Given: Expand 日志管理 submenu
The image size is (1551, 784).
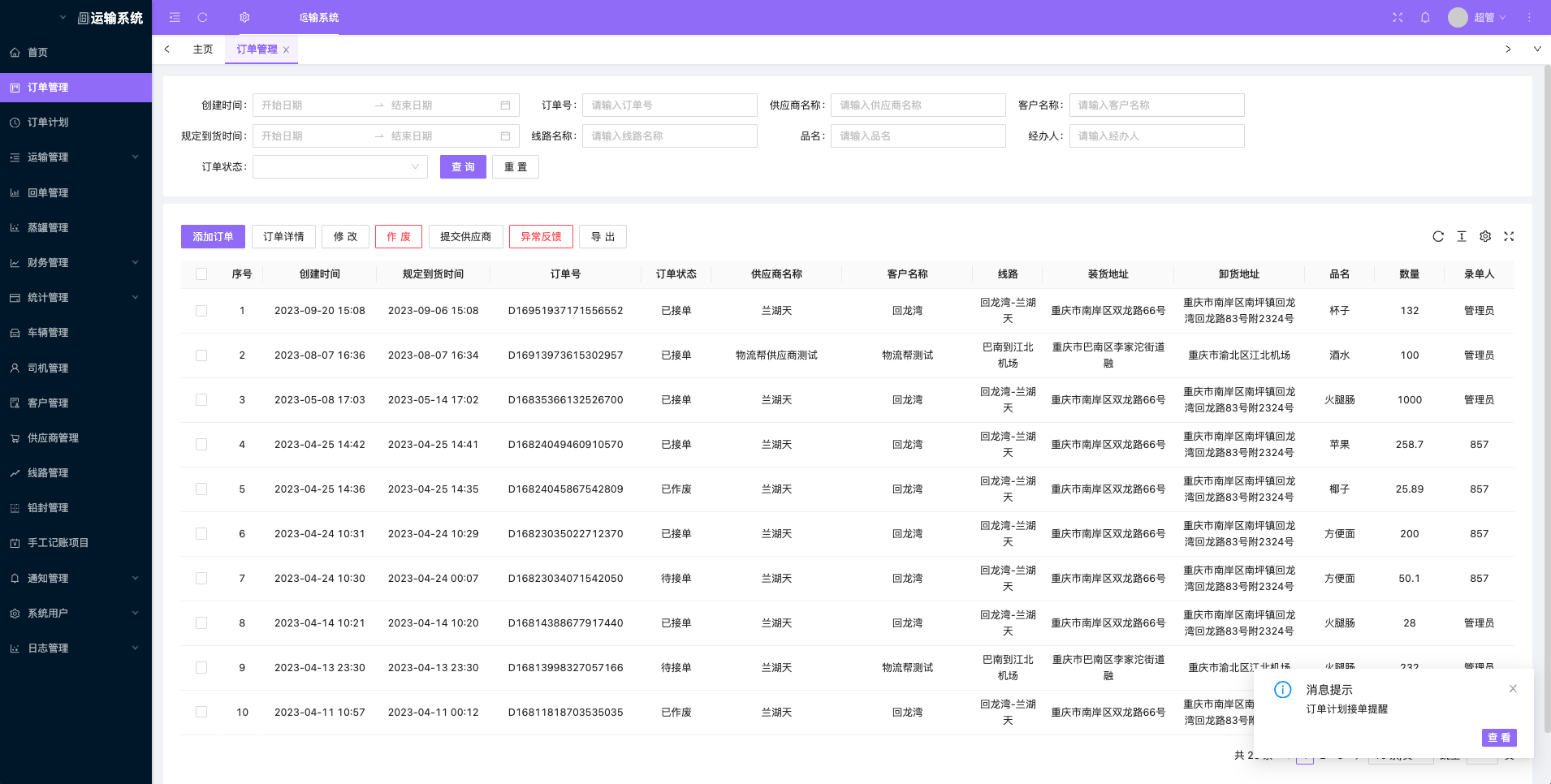Looking at the screenshot, I should coord(76,648).
